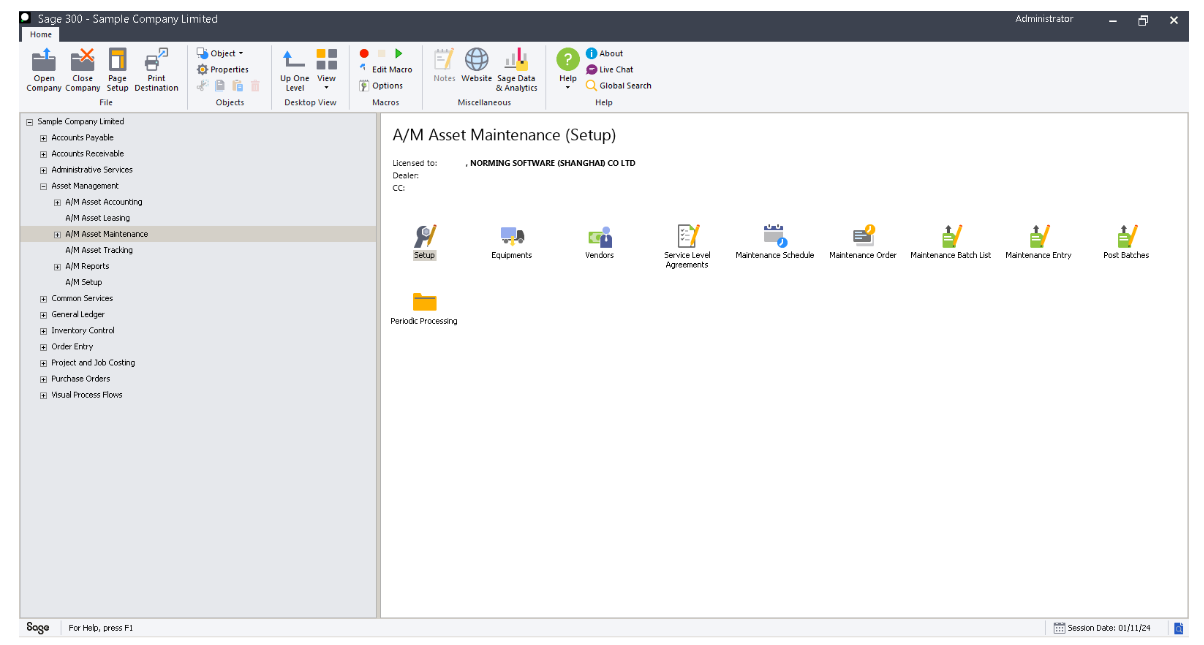Open Service Level Agreements icon
This screenshot has width=1204, height=645.
point(687,237)
